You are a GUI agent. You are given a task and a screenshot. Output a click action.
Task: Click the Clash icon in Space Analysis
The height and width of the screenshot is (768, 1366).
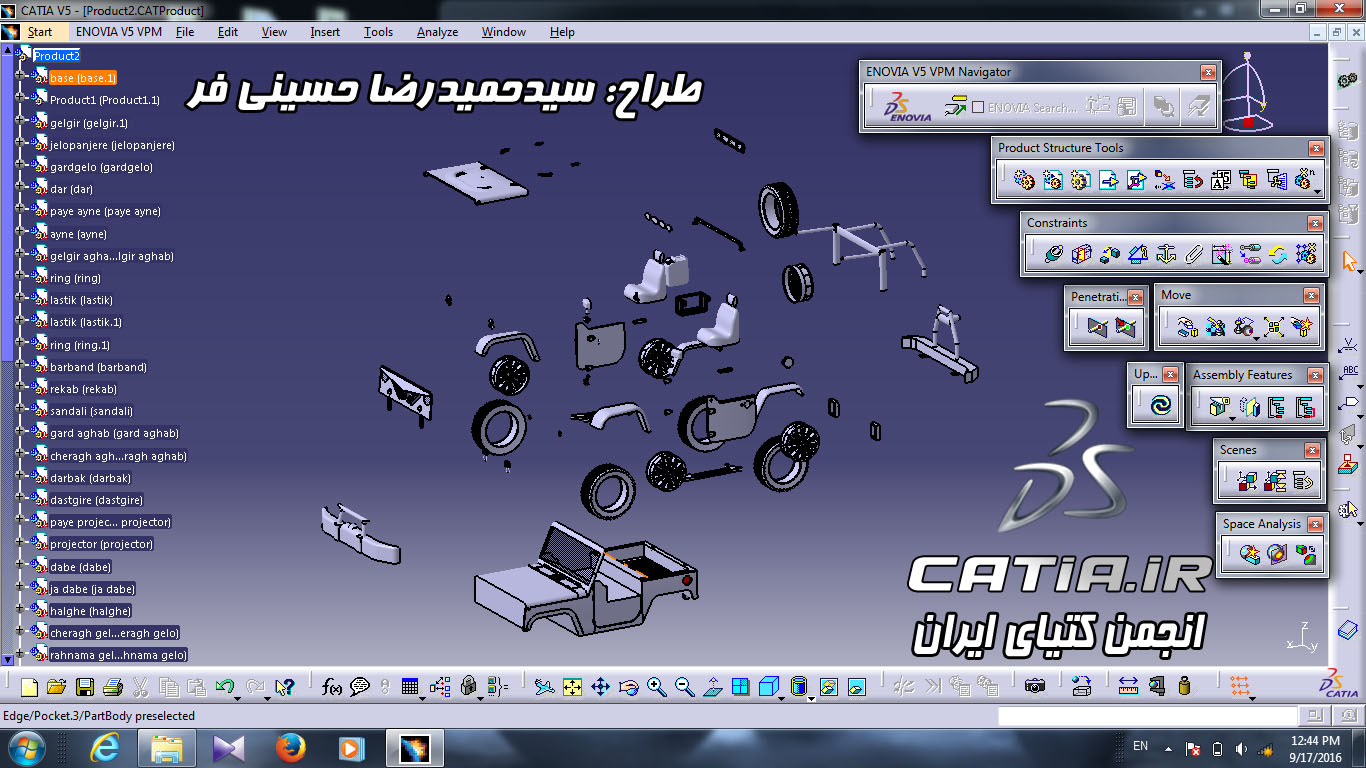[1249, 553]
